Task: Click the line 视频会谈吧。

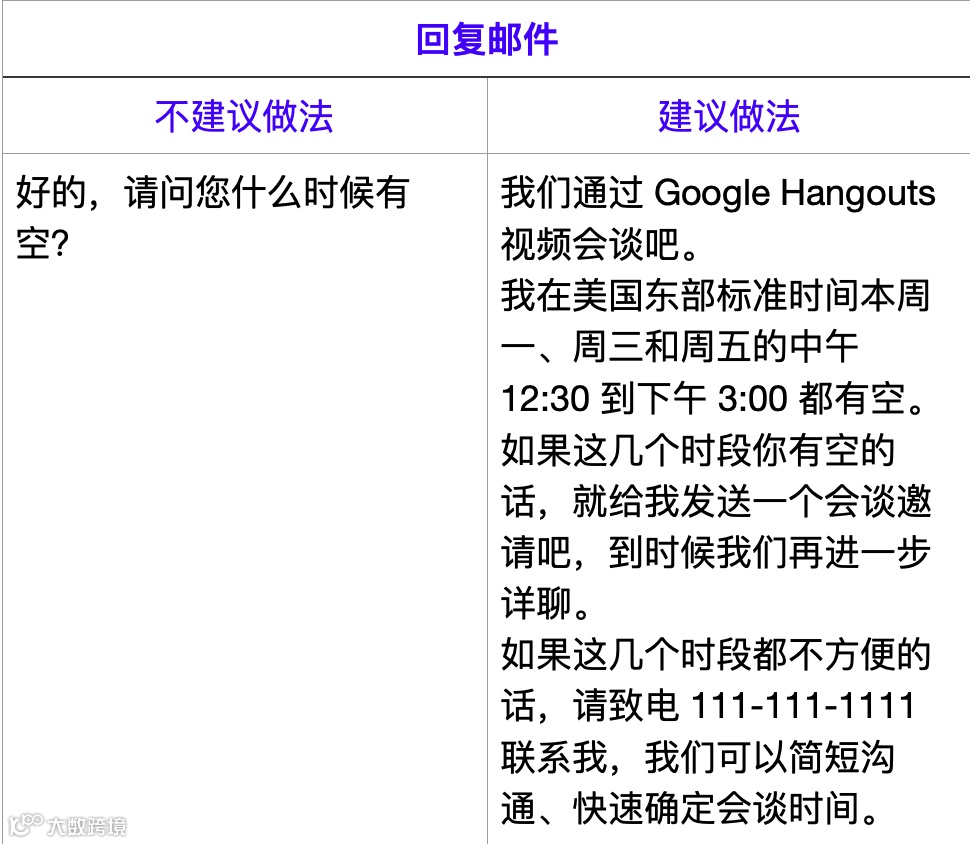Action: 600,244
